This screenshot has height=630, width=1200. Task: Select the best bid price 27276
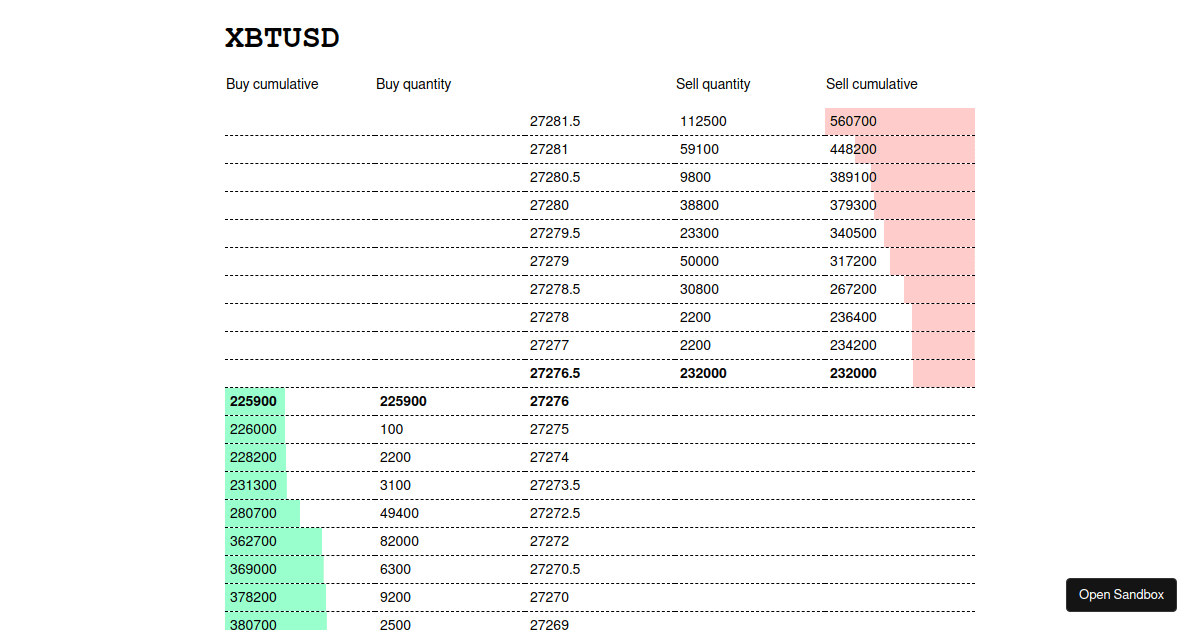click(x=549, y=401)
